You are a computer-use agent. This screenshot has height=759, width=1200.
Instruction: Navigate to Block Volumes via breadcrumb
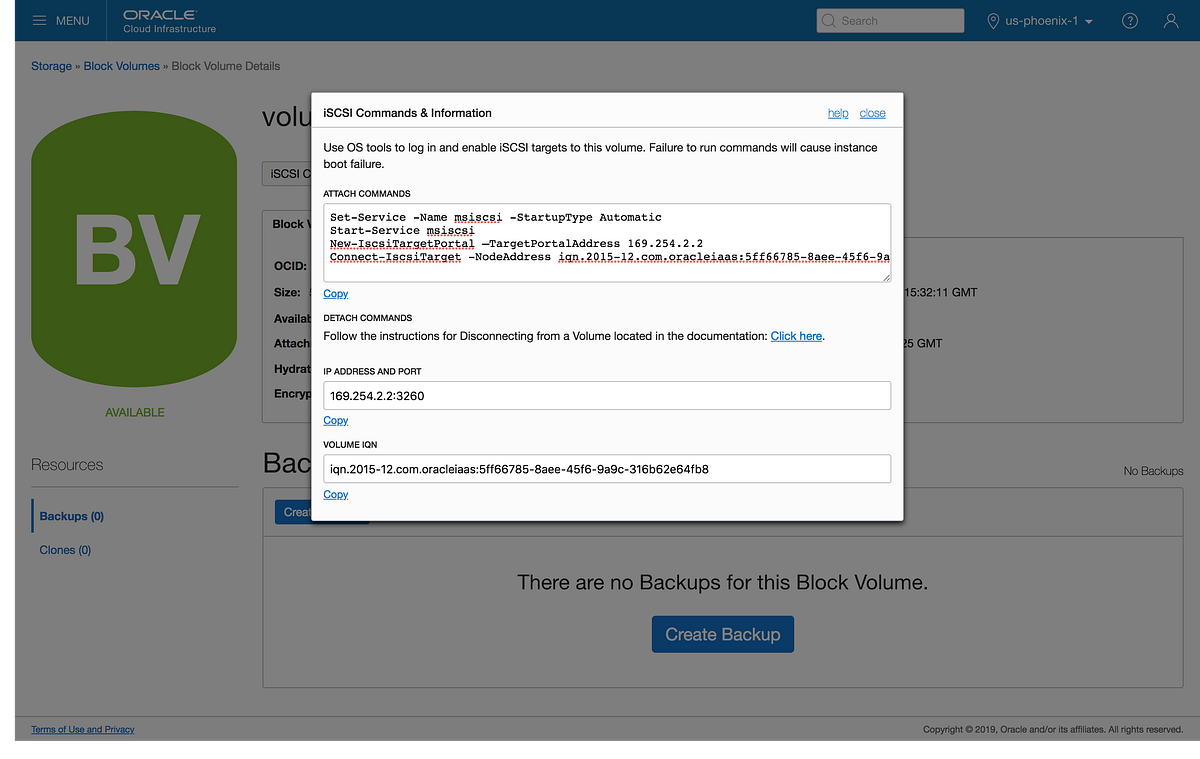121,65
